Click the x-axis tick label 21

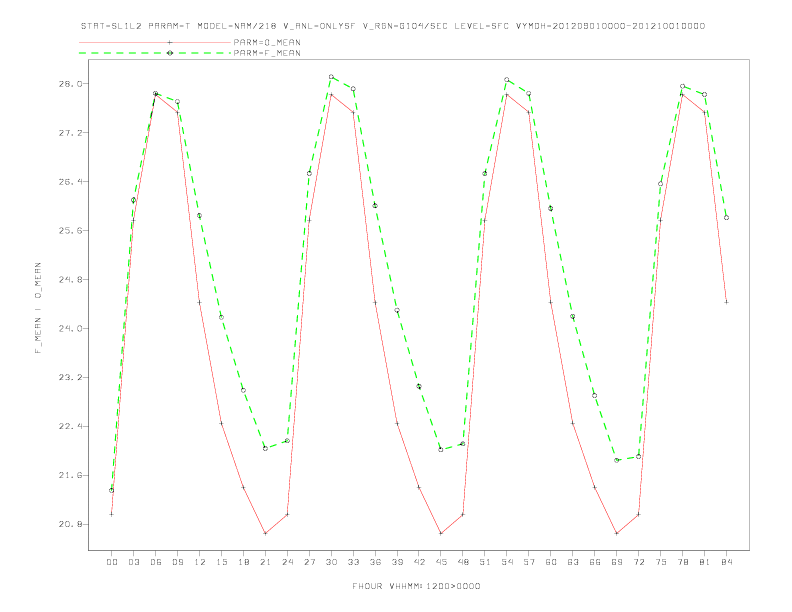[265, 562]
